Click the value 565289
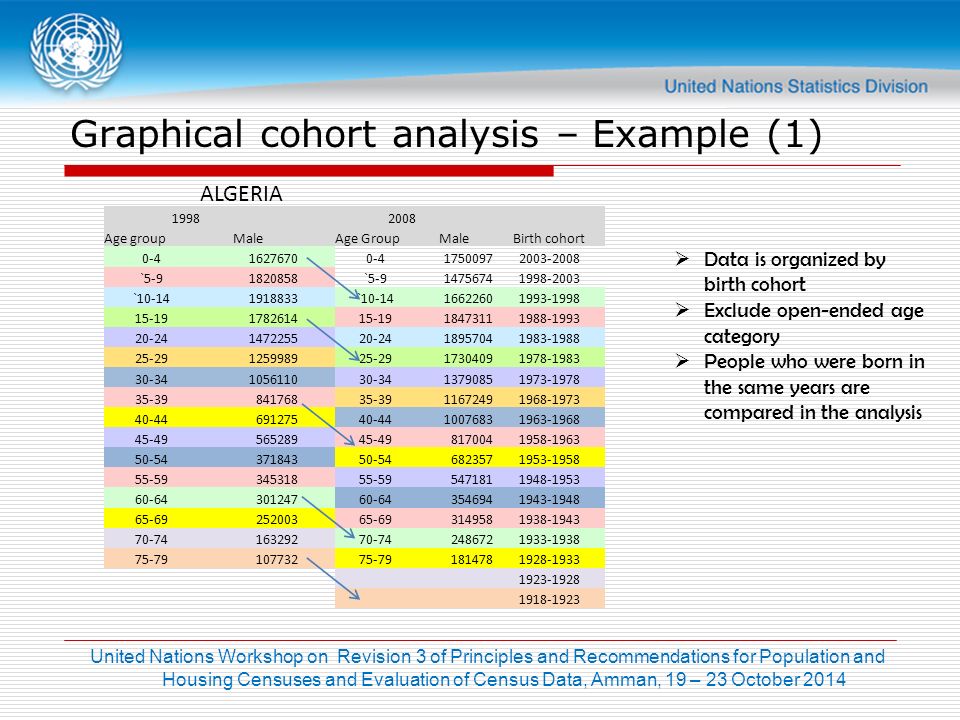Screen dimensions: 960x720 tap(277, 439)
